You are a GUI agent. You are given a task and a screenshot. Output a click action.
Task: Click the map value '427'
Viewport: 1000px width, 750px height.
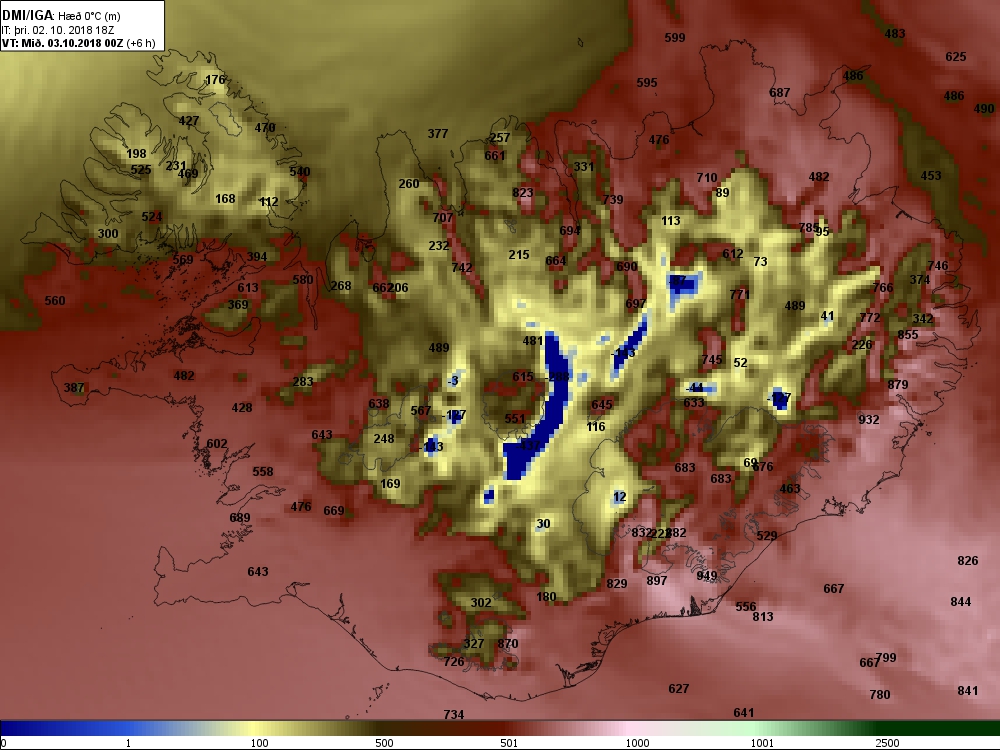189,121
